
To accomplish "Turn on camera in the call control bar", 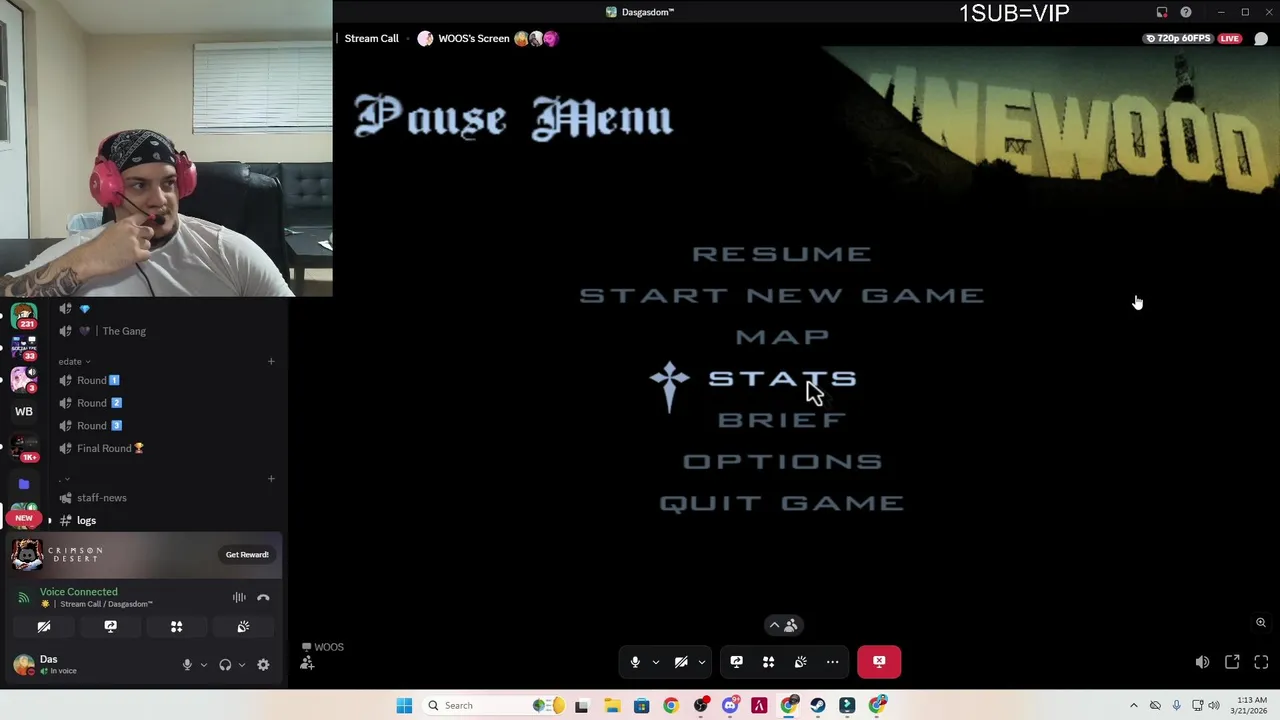I will click(x=681, y=662).
